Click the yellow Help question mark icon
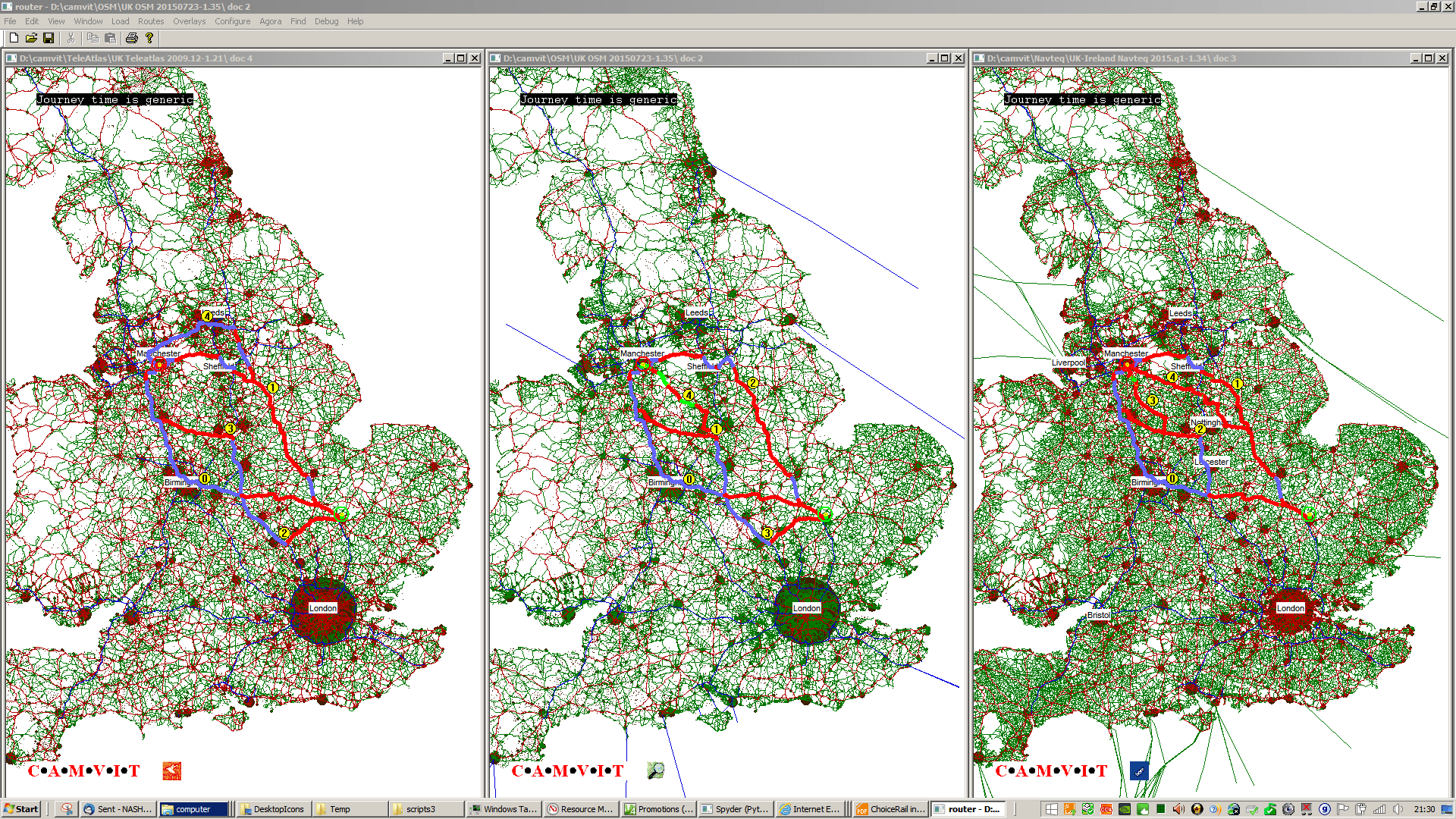The width and height of the screenshot is (1456, 819). click(x=149, y=38)
